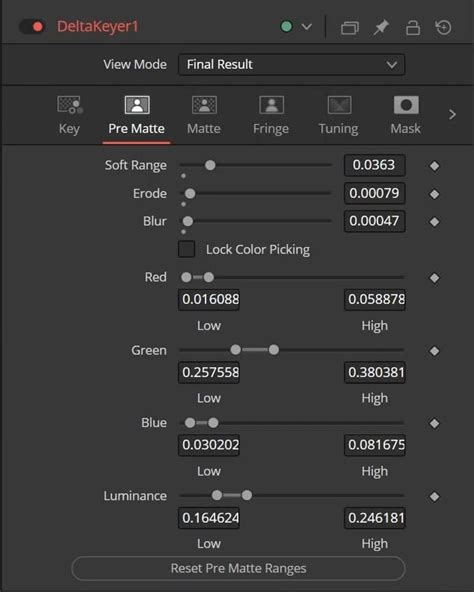Open the View Mode dropdown
474x592 pixels.
pos(292,65)
